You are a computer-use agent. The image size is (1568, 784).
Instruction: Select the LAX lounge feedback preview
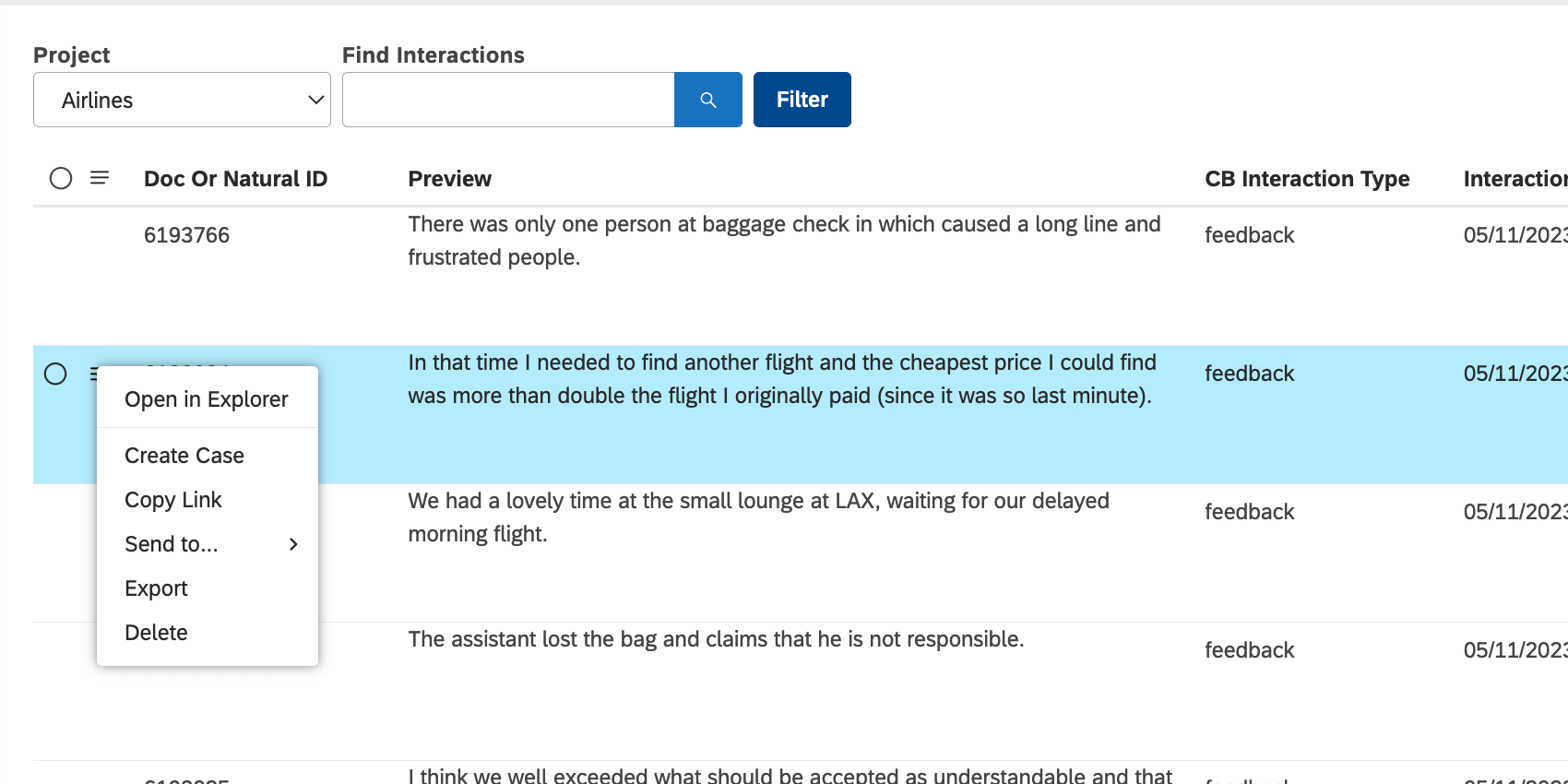tap(758, 517)
